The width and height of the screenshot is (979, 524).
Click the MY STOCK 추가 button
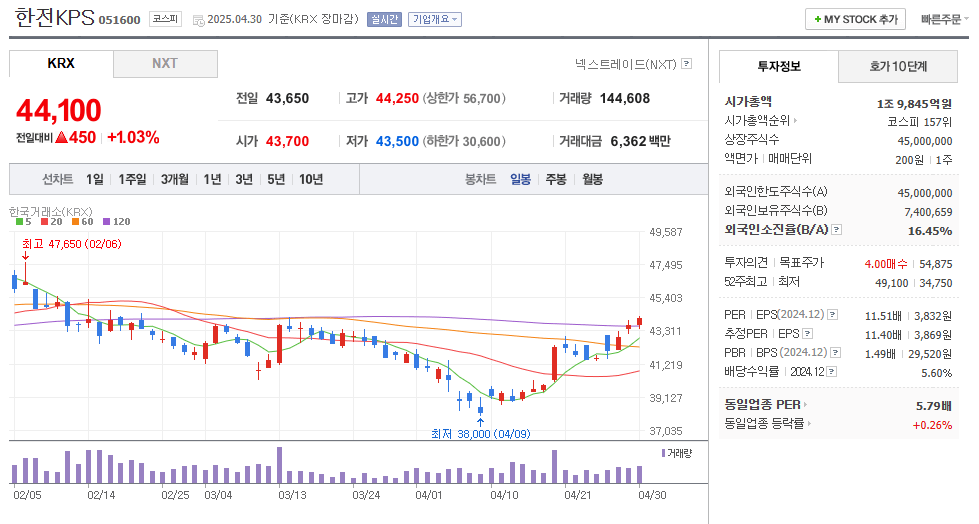(x=855, y=19)
